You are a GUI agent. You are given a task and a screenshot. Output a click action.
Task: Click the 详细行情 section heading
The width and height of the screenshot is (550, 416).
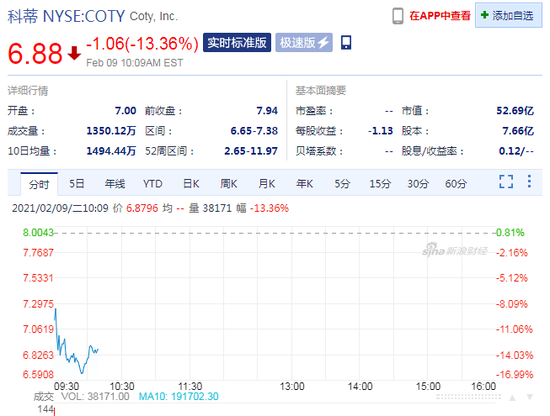click(28, 91)
